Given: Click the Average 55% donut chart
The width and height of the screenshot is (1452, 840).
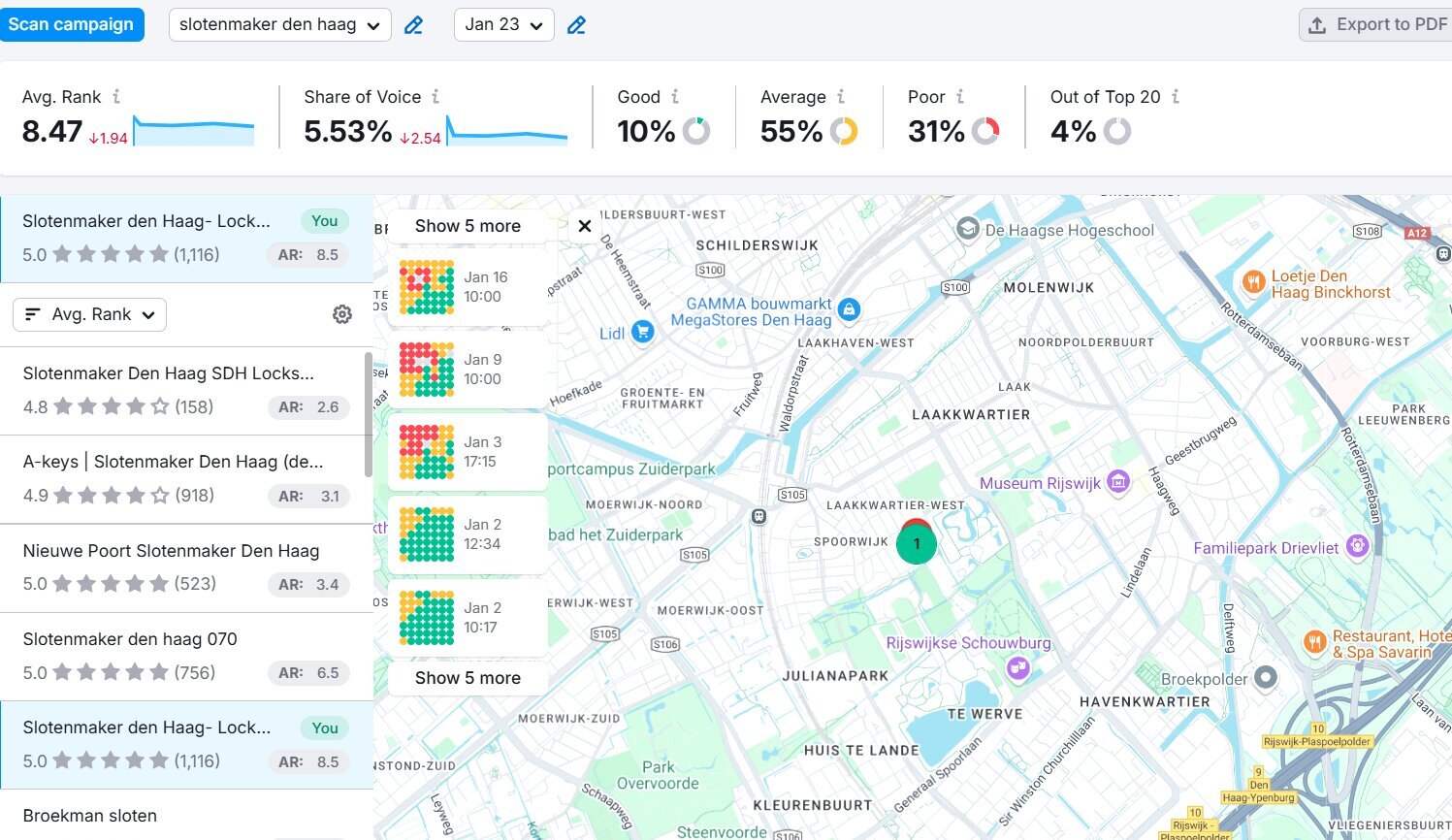Looking at the screenshot, I should point(844,131).
